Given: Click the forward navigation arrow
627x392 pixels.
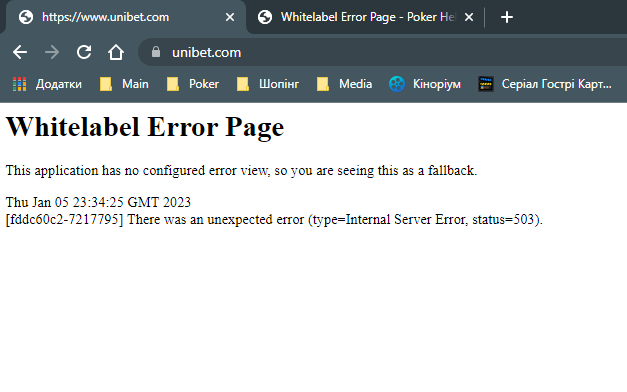Looking at the screenshot, I should 52,52.
